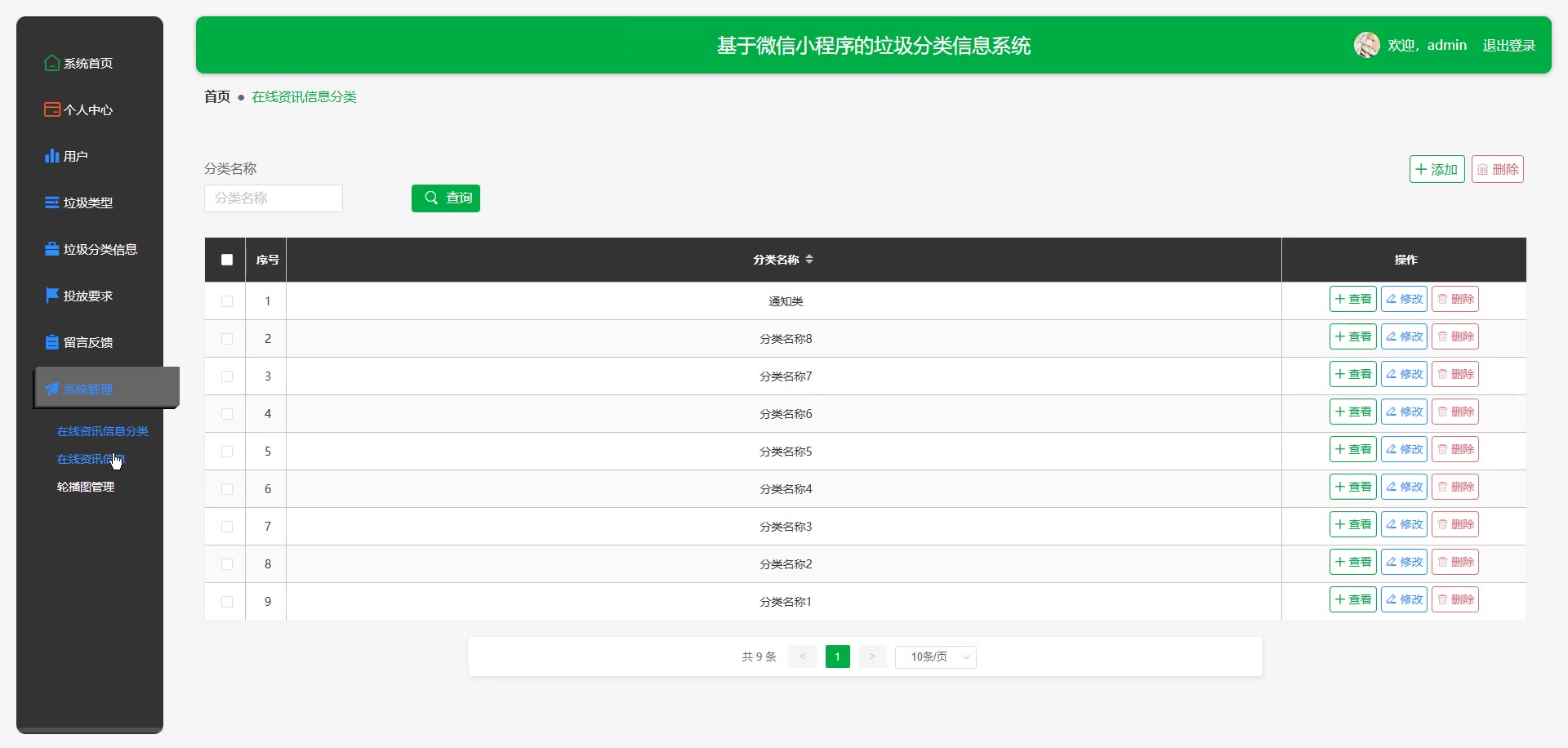Click the sort arrows on 分类名称 column
Viewport: 1568px width, 748px height.
point(809,259)
